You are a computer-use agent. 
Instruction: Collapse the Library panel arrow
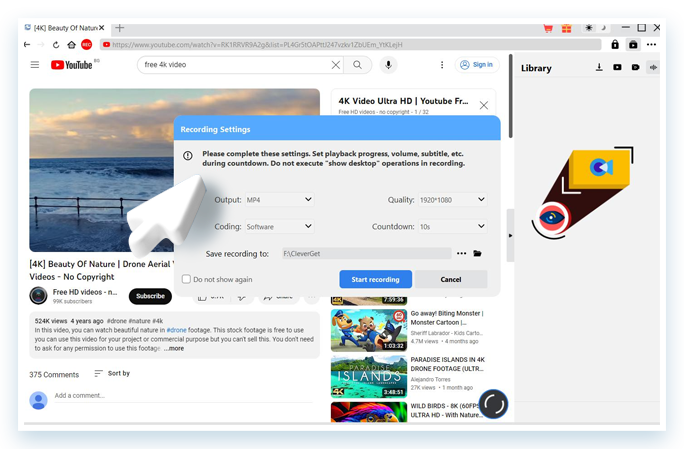point(510,236)
